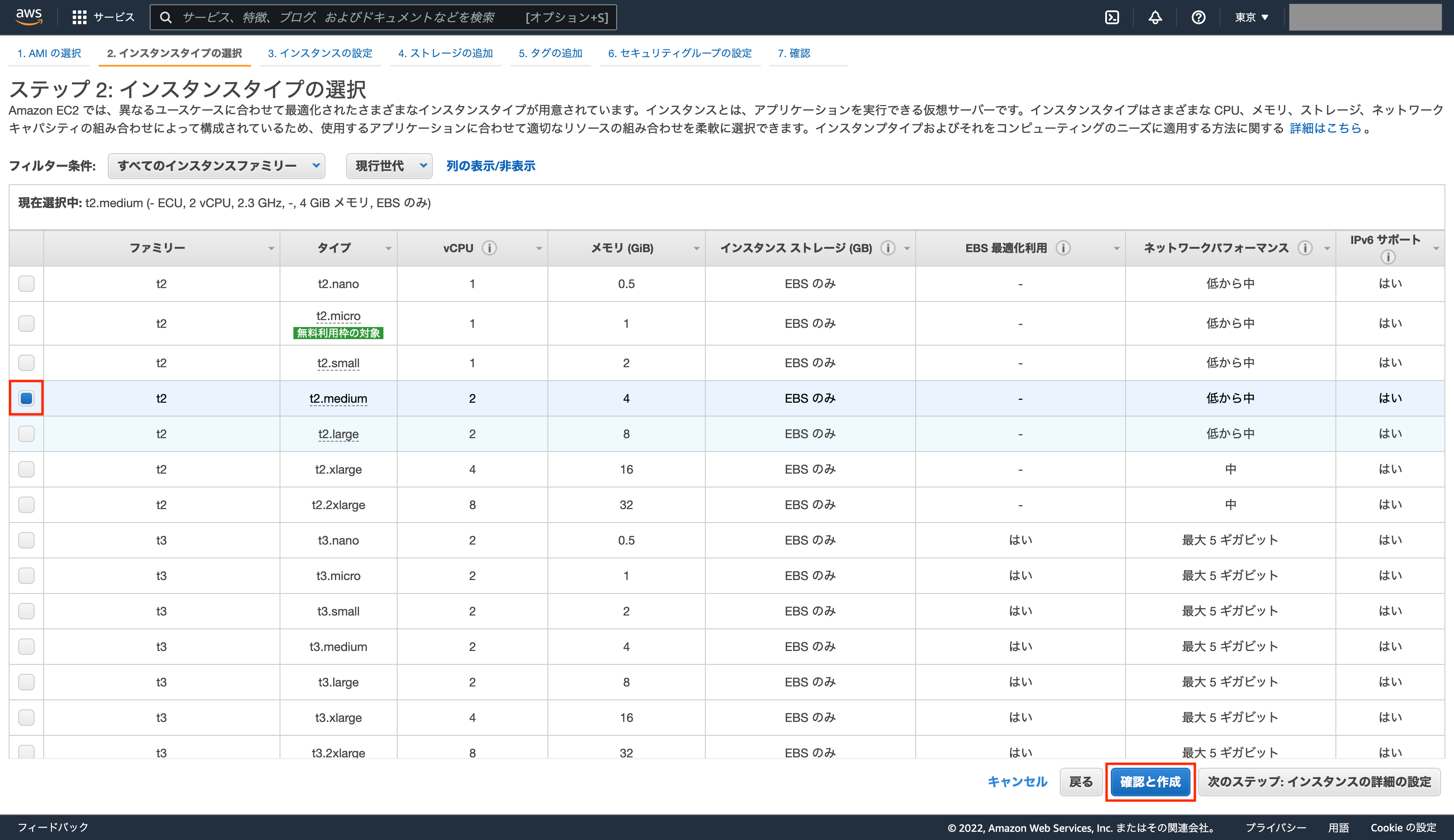The image size is (1454, 840).
Task: Click the IPv6 support info icon
Action: (x=1388, y=257)
